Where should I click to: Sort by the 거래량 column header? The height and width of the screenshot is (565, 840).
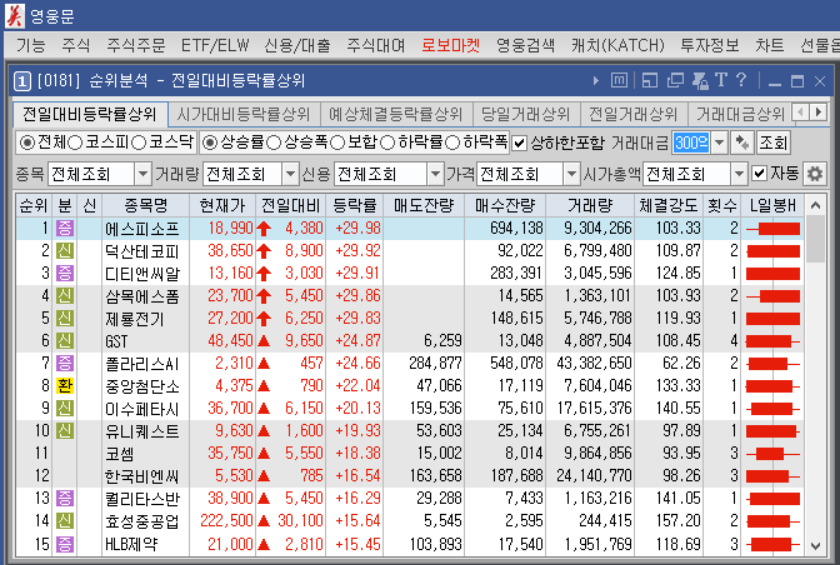tap(589, 205)
